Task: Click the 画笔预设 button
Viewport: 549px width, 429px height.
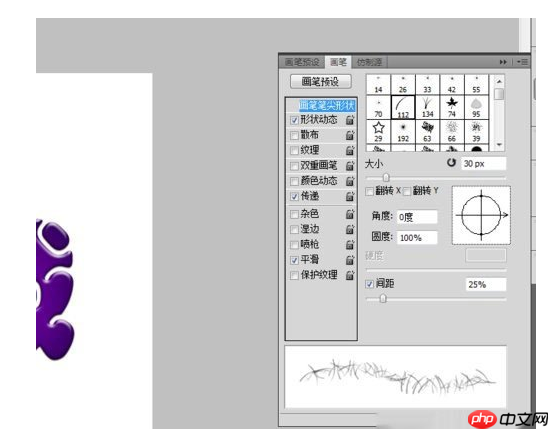Action: [320, 82]
